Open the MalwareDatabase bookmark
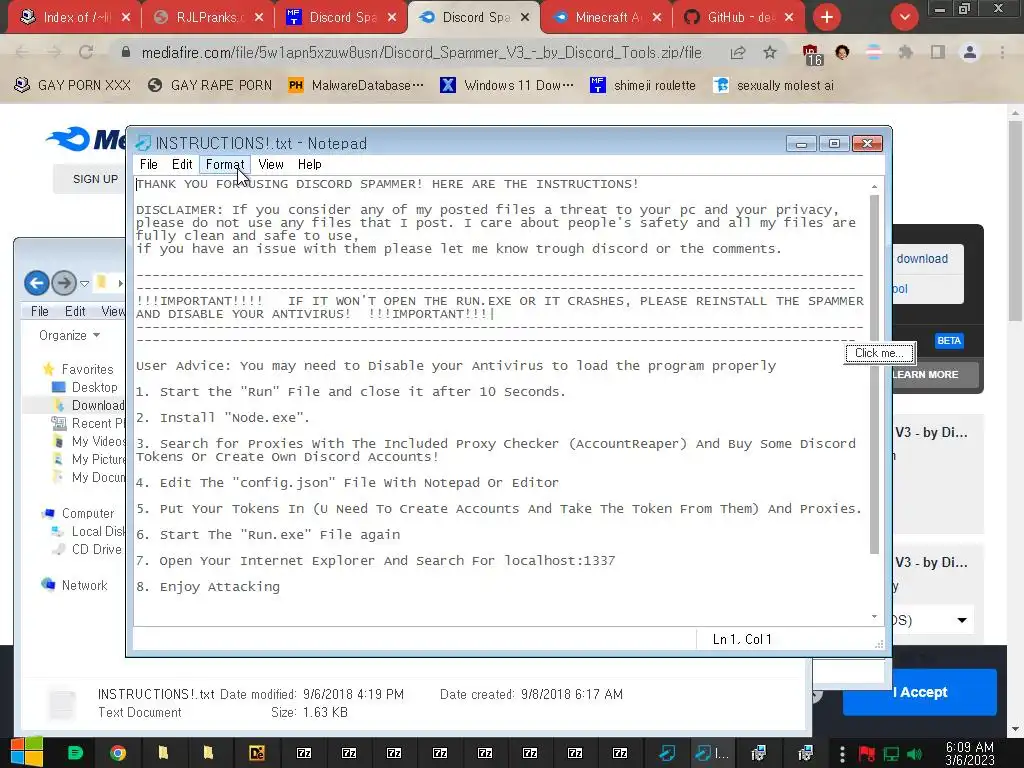 355,85
